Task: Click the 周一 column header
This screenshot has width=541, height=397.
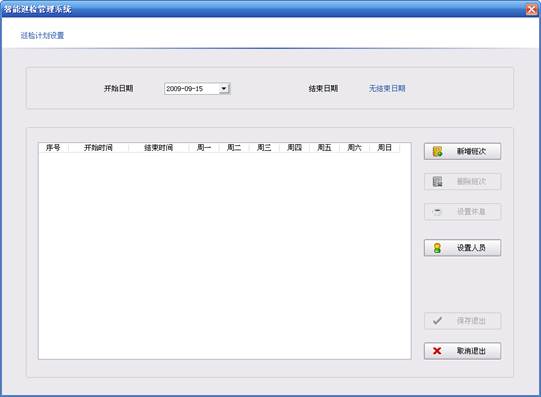Action: point(204,148)
